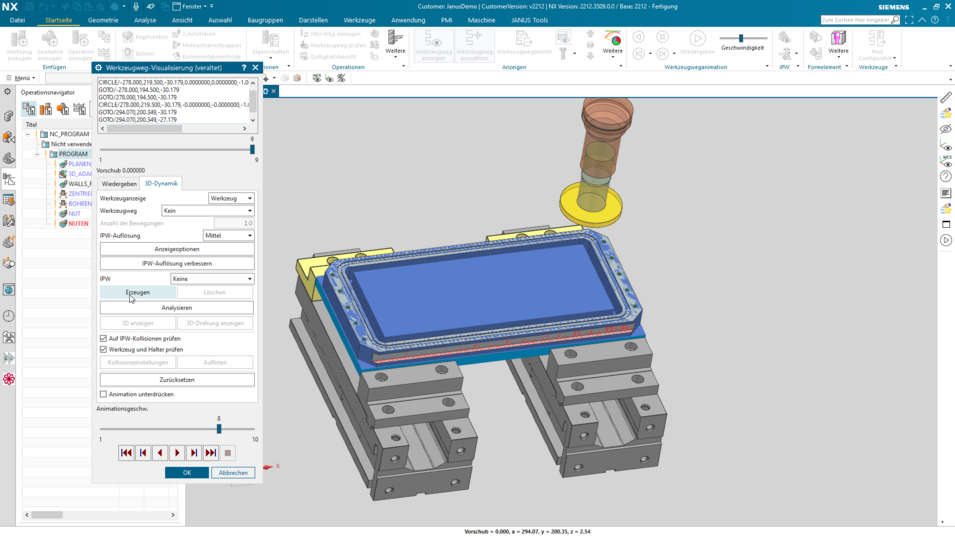Open history clock icon in resource bar

pyautogui.click(x=9, y=316)
